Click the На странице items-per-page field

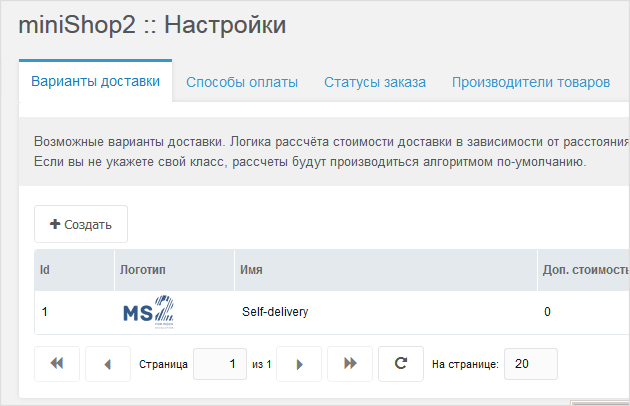pos(531,364)
